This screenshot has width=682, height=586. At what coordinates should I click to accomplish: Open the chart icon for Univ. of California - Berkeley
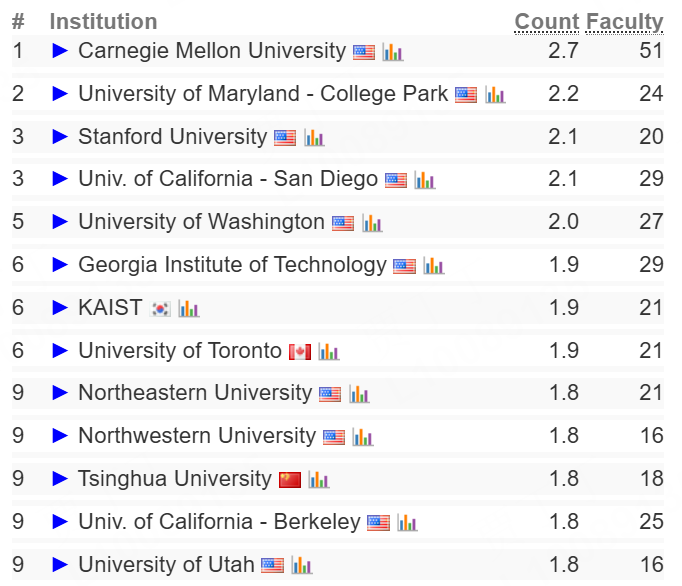407,523
